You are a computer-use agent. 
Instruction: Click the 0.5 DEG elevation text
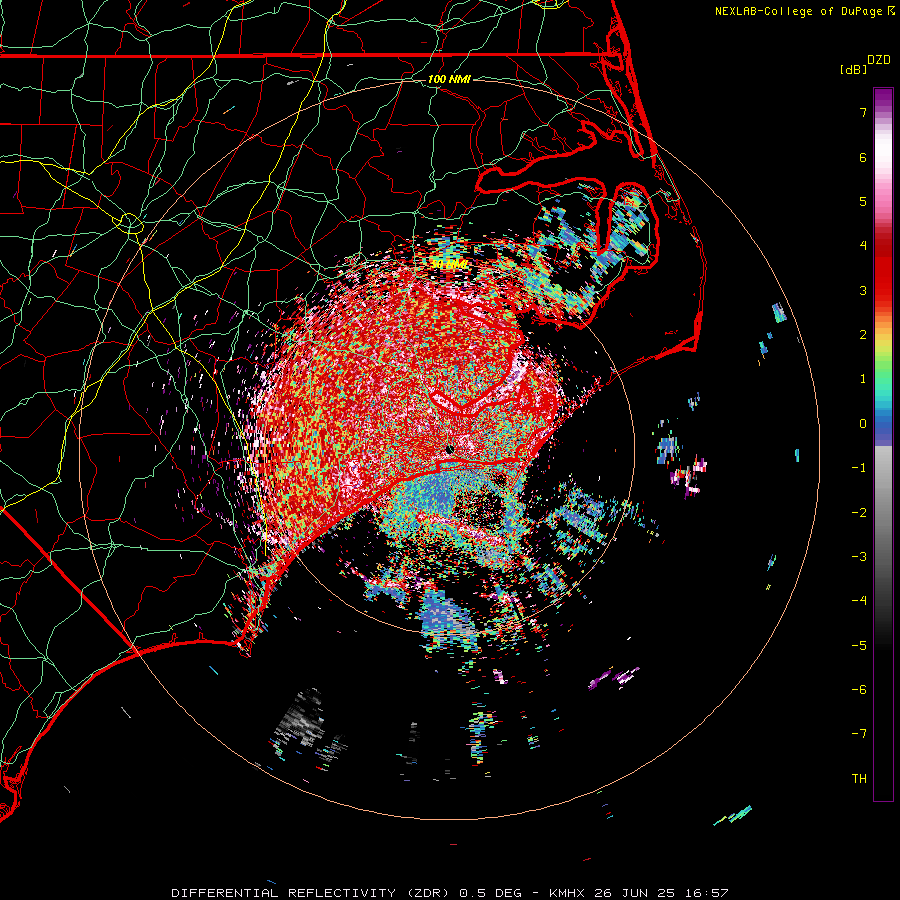491,893
